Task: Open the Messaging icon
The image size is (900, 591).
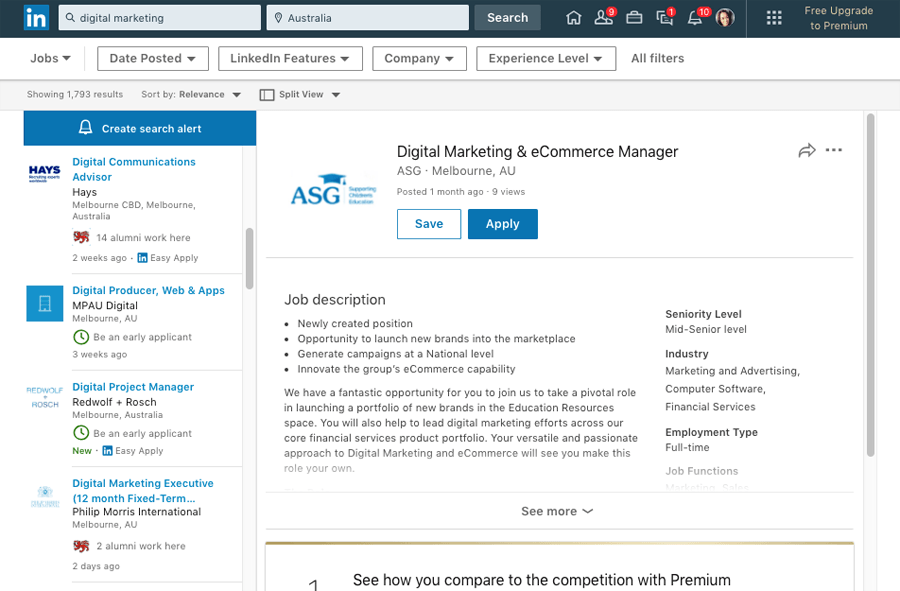Action: [665, 18]
